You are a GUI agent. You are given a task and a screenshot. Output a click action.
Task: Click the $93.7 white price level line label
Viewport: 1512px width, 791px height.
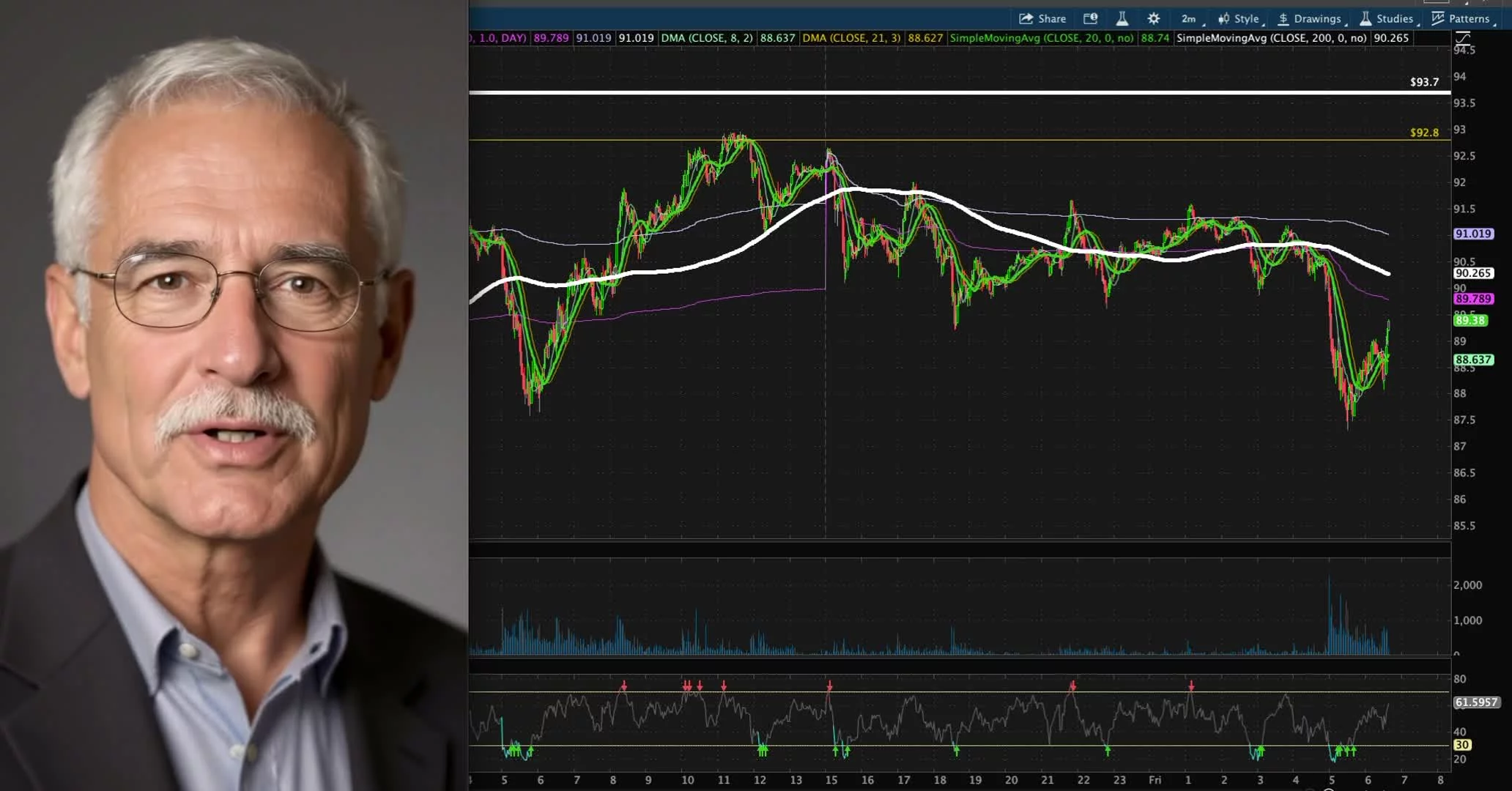[x=1424, y=82]
